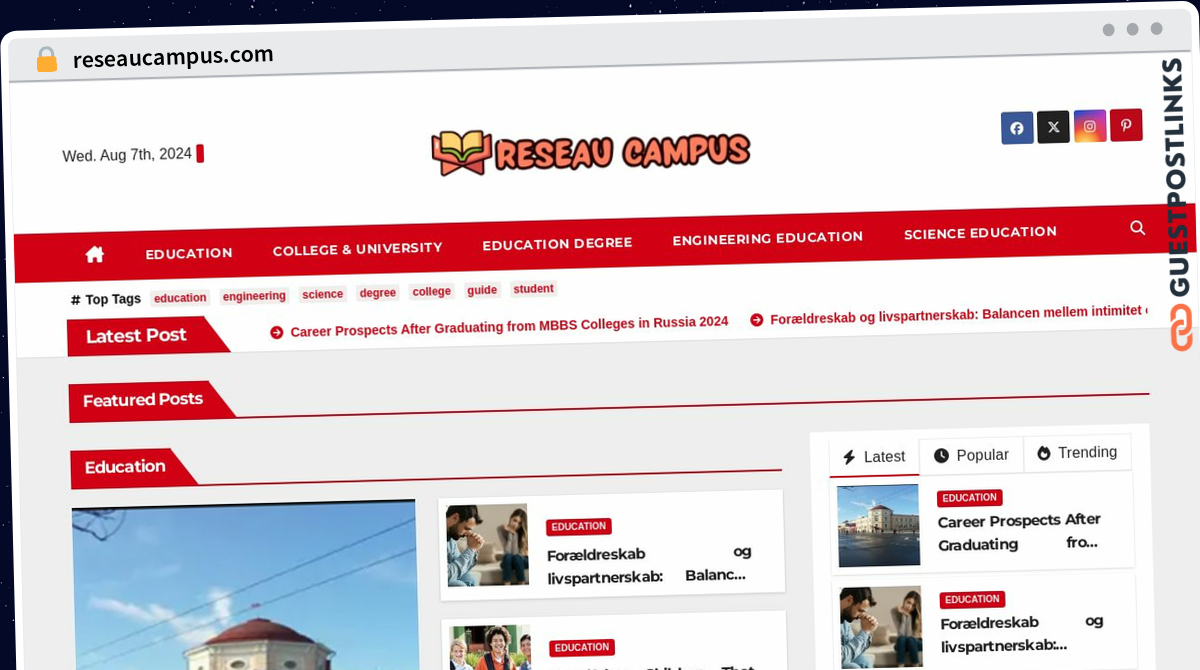Click Education badge on first Education list post
Image resolution: width=1200 pixels, height=670 pixels.
tap(579, 526)
